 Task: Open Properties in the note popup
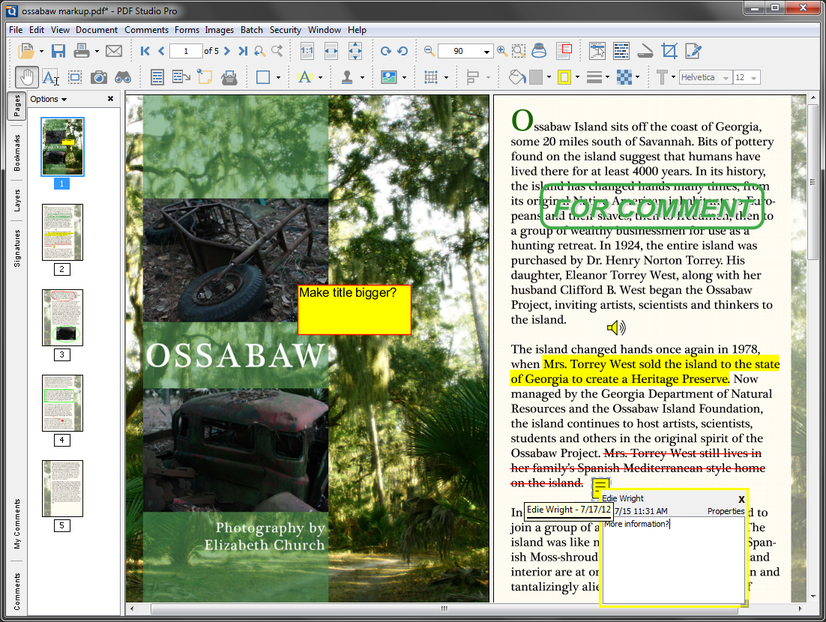click(725, 511)
